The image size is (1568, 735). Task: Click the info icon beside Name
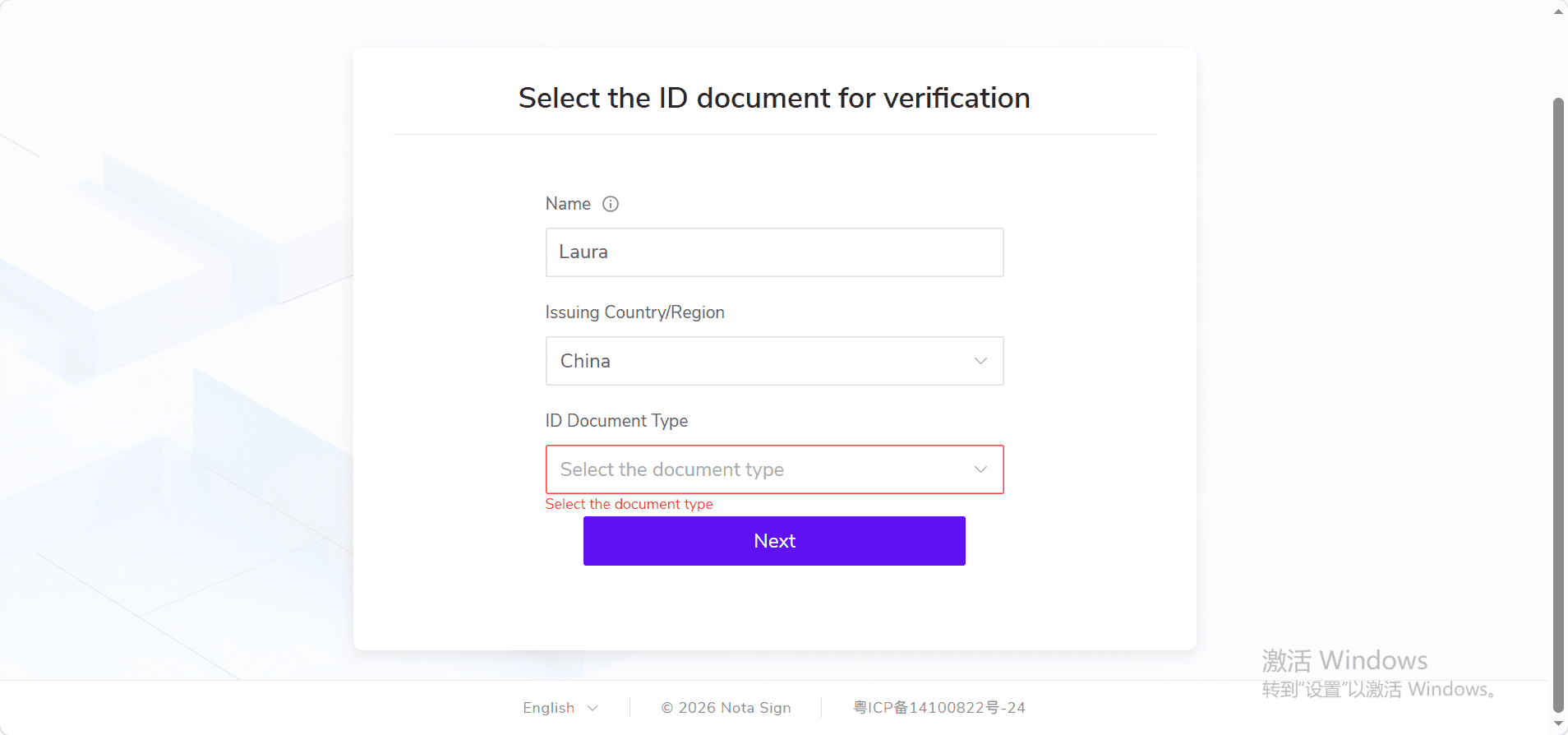(x=611, y=204)
